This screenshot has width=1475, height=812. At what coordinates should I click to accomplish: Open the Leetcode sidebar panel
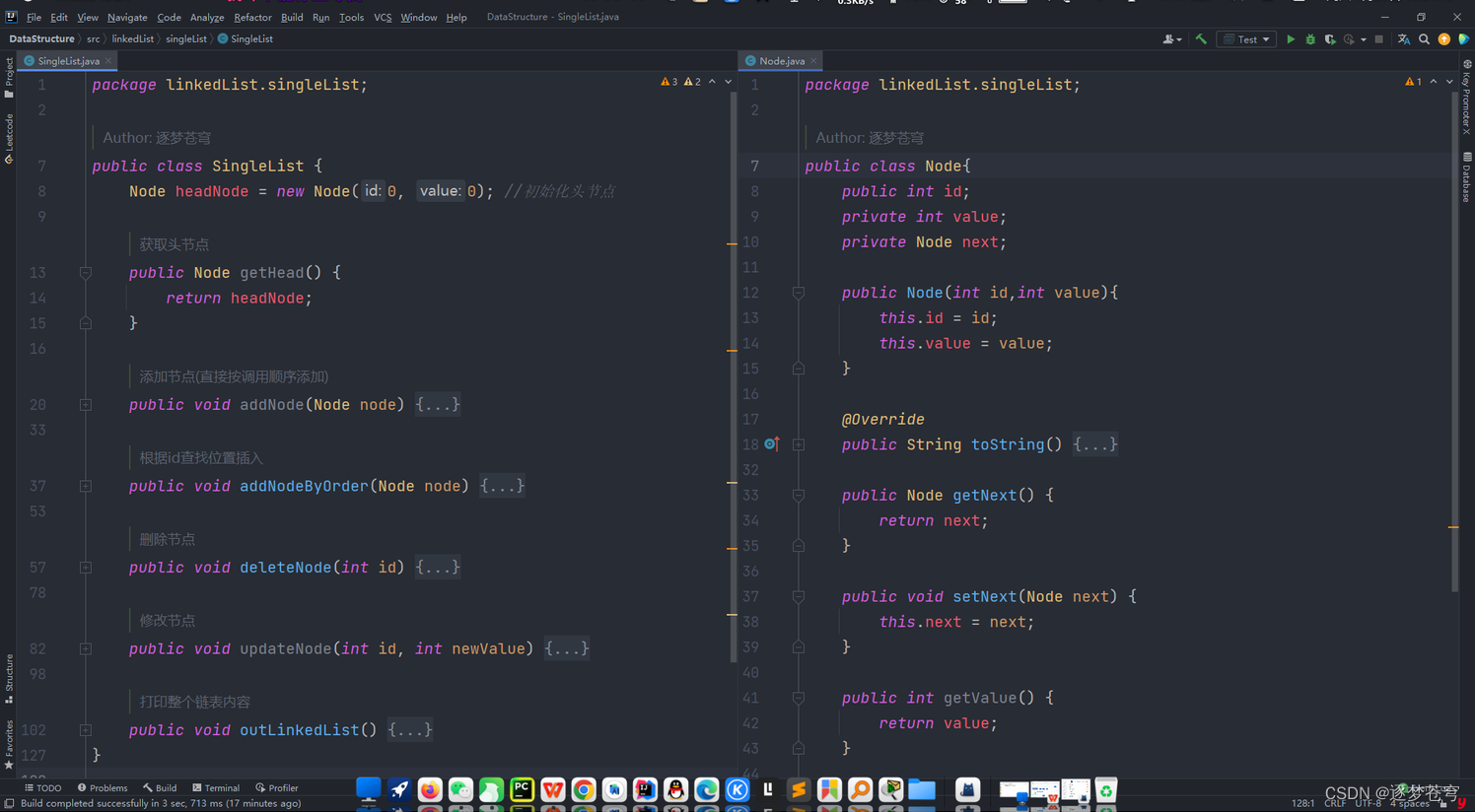[x=9, y=138]
